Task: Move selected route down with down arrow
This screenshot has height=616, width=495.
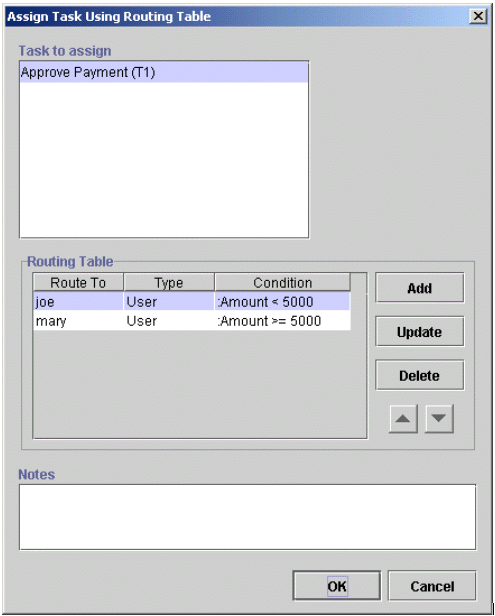Action: point(439,419)
